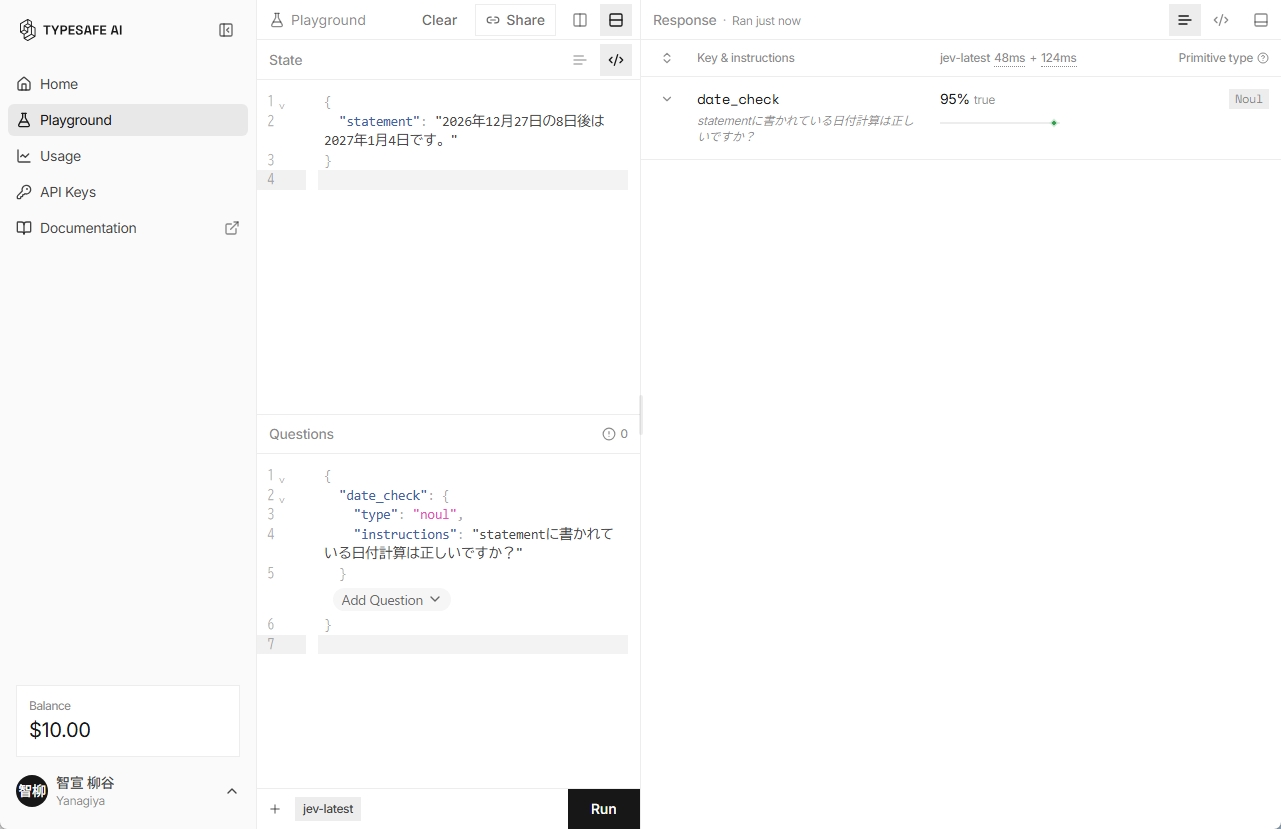
Task: Switch to side-by-side column layout
Action: (x=580, y=20)
